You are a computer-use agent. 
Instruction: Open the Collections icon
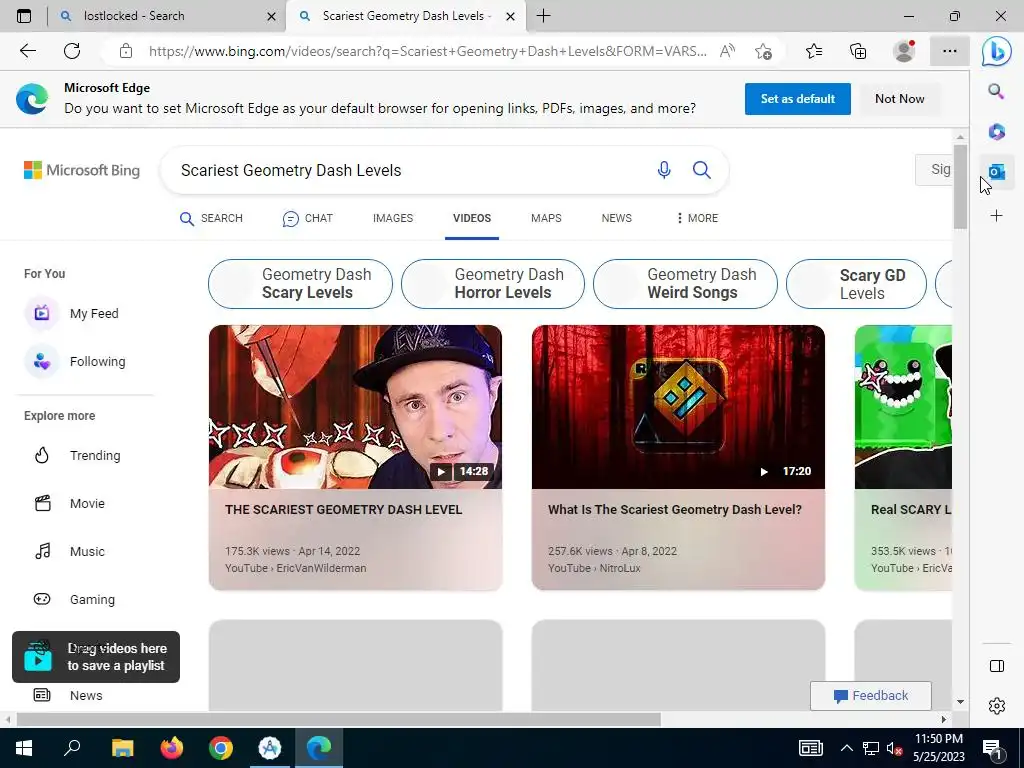coord(858,51)
